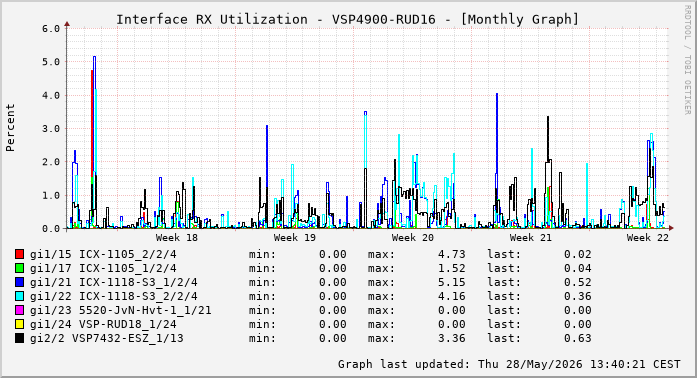
Task: Click the last value 0.52
Action: tap(578, 282)
